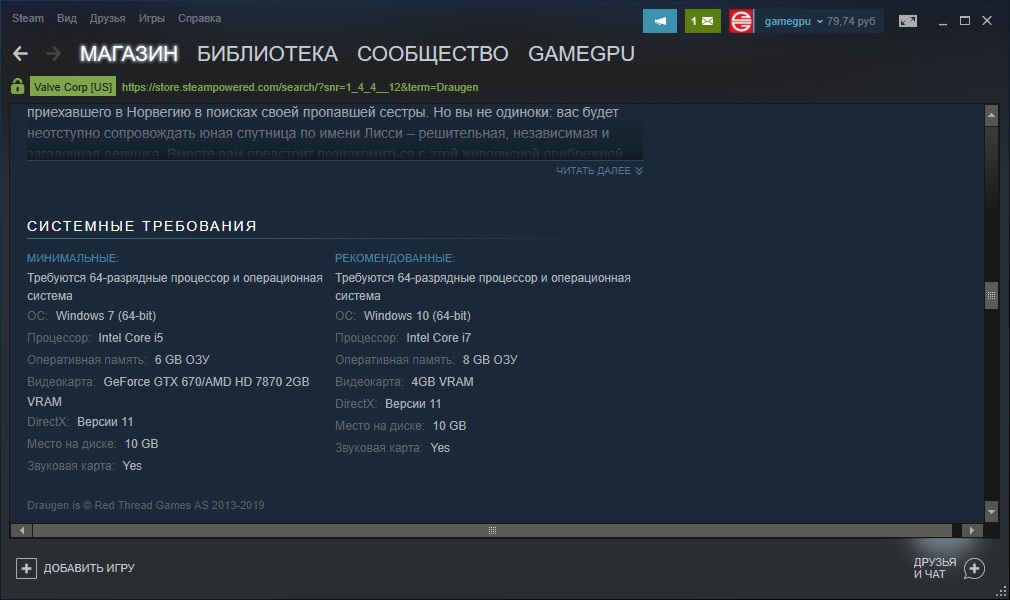
Task: Expand description with ЧИТАТЬ ДАЛЕЕ
Action: click(x=599, y=171)
